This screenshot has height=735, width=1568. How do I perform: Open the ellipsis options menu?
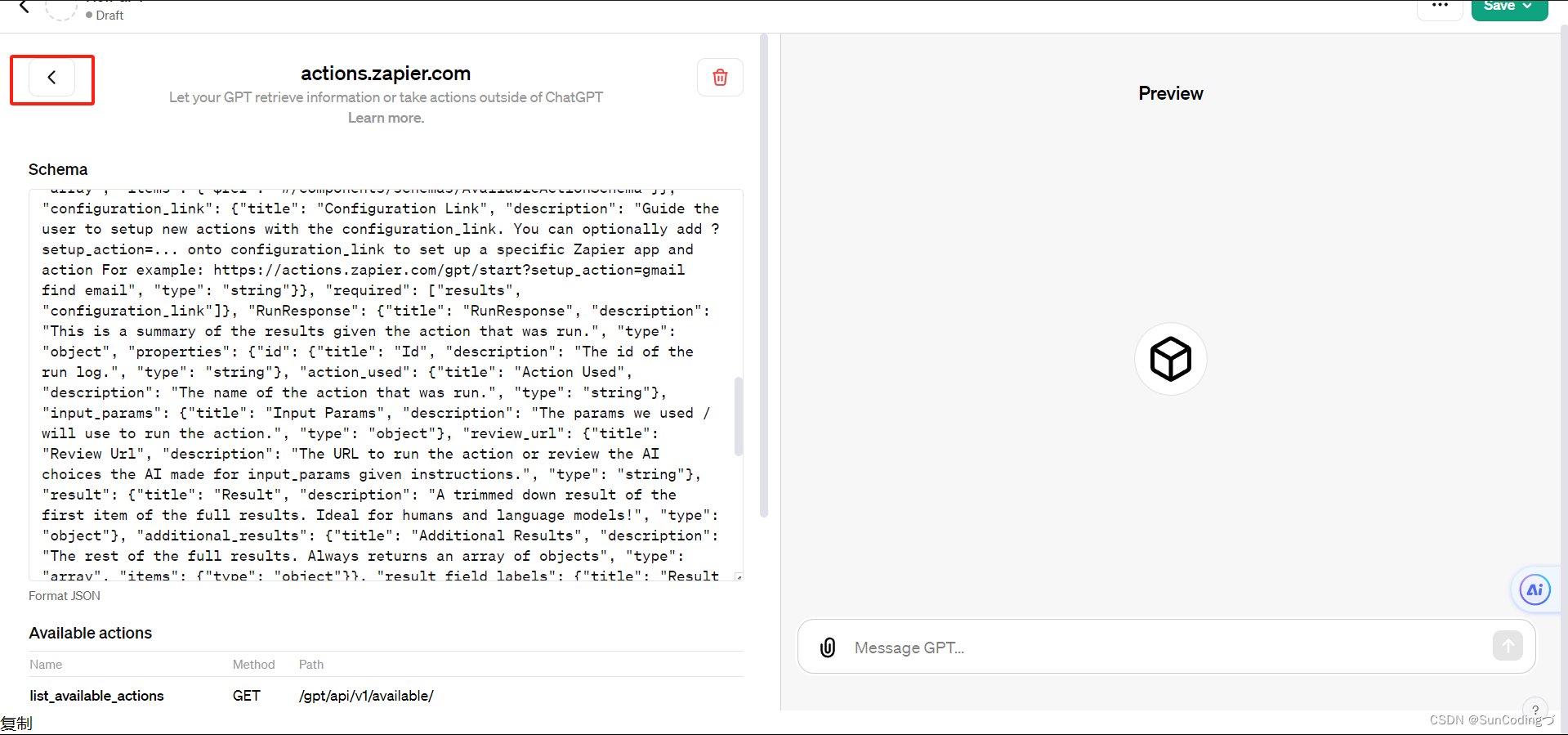[x=1440, y=7]
